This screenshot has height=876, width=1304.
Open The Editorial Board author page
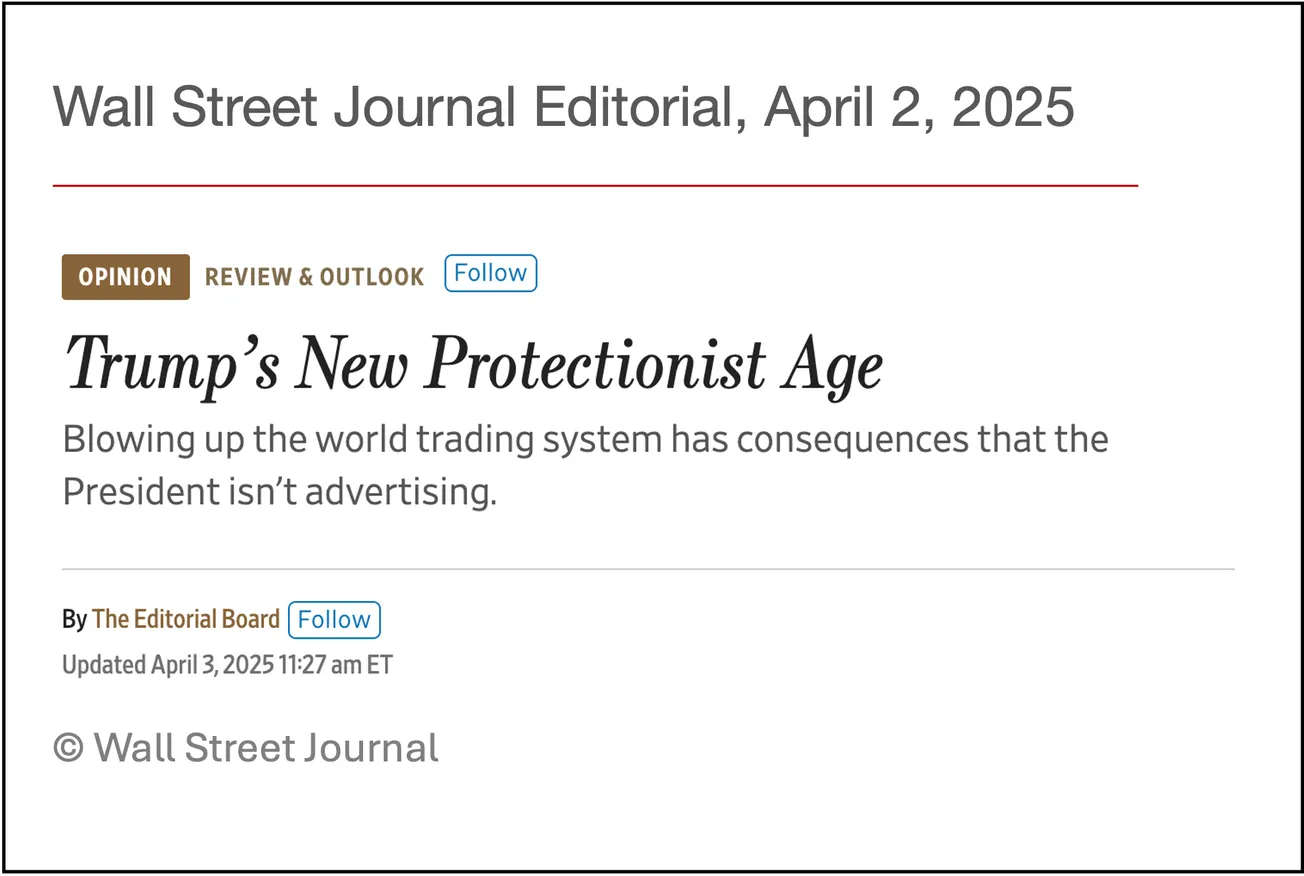pos(185,619)
